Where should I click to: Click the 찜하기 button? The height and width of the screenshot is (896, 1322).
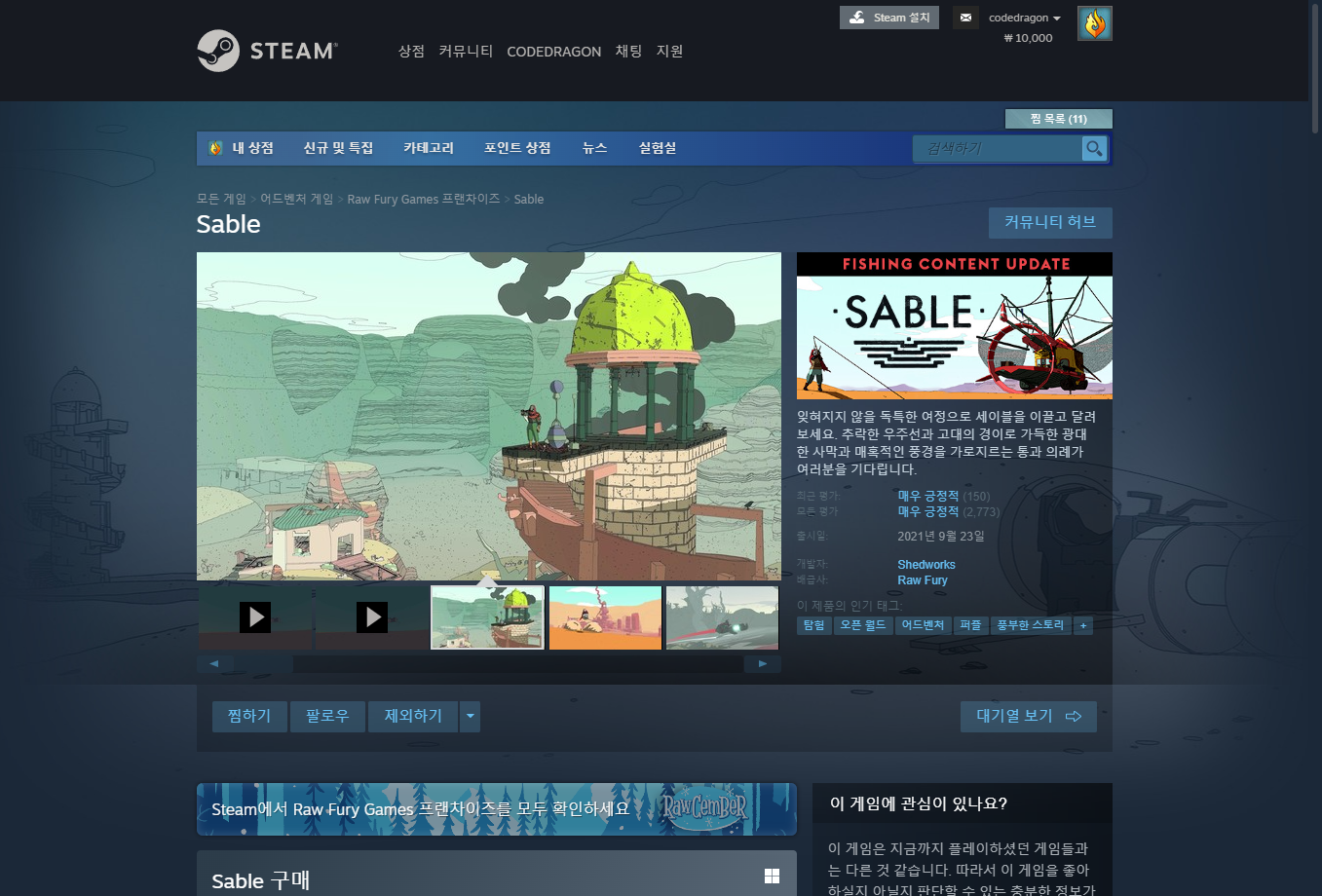249,717
